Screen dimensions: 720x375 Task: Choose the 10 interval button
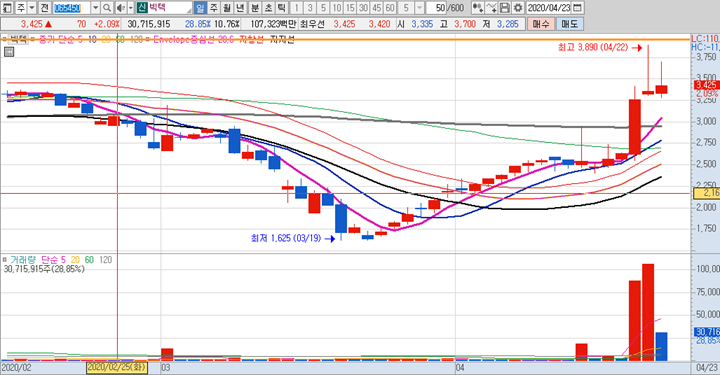(x=337, y=8)
